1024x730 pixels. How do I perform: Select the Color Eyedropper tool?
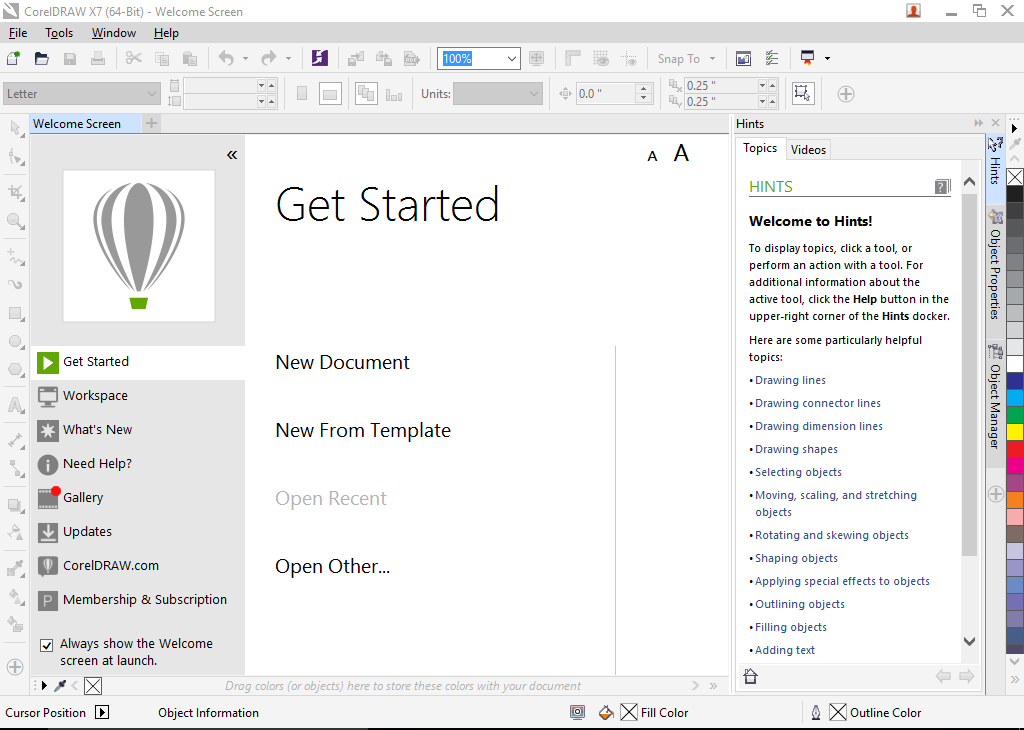tap(16, 568)
